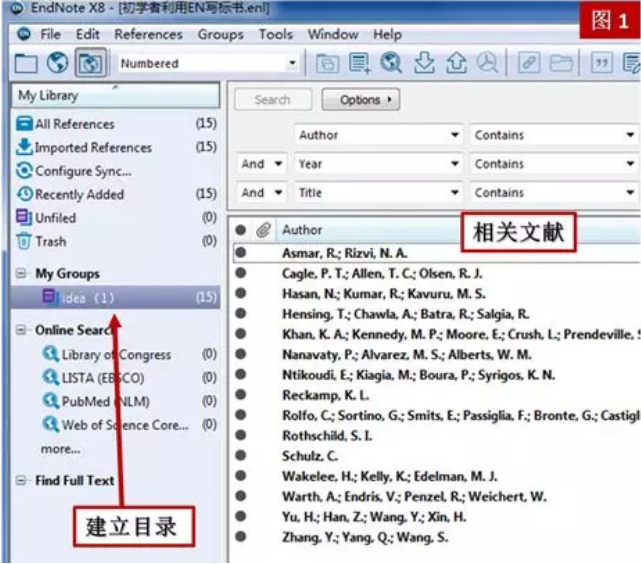Open the And operator dropdown for Title

[262, 192]
